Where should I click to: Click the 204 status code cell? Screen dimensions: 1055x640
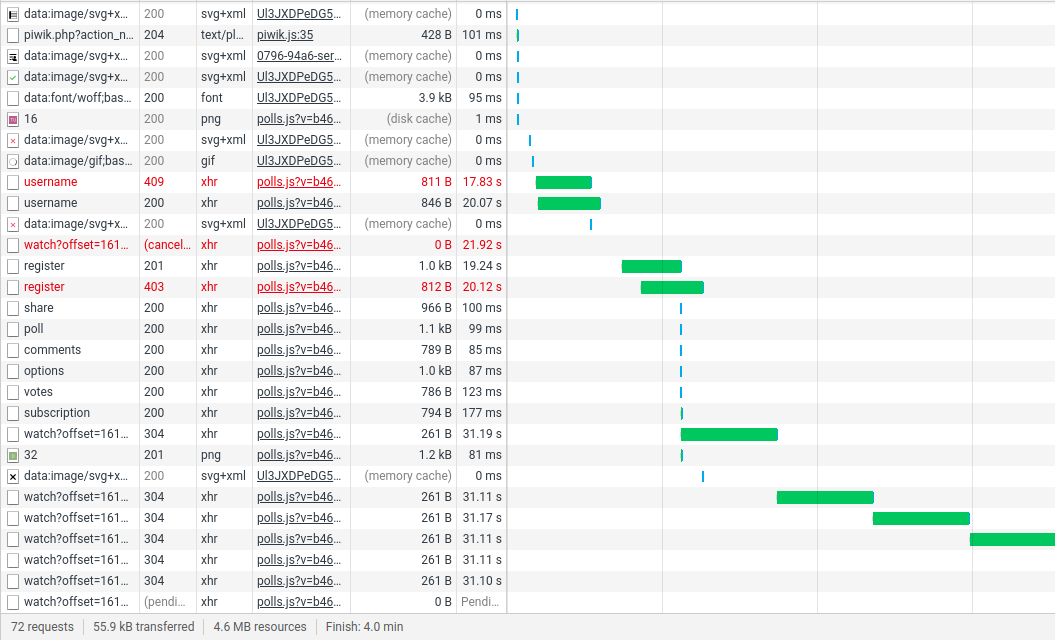tap(154, 35)
